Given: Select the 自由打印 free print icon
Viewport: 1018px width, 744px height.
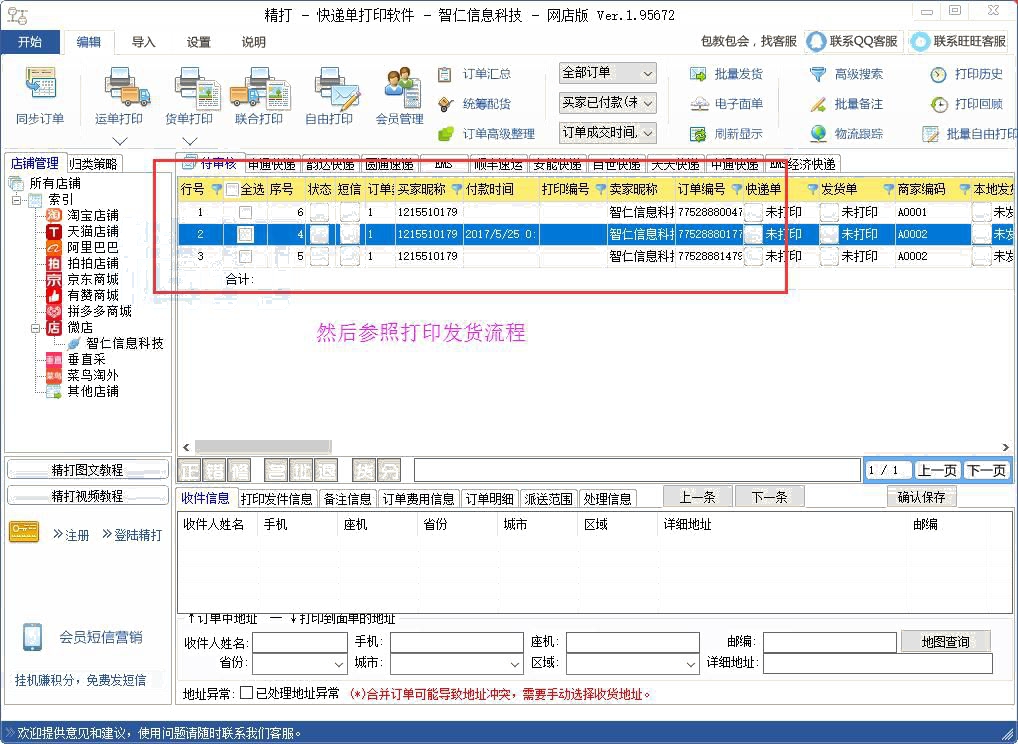Looking at the screenshot, I should (x=329, y=88).
